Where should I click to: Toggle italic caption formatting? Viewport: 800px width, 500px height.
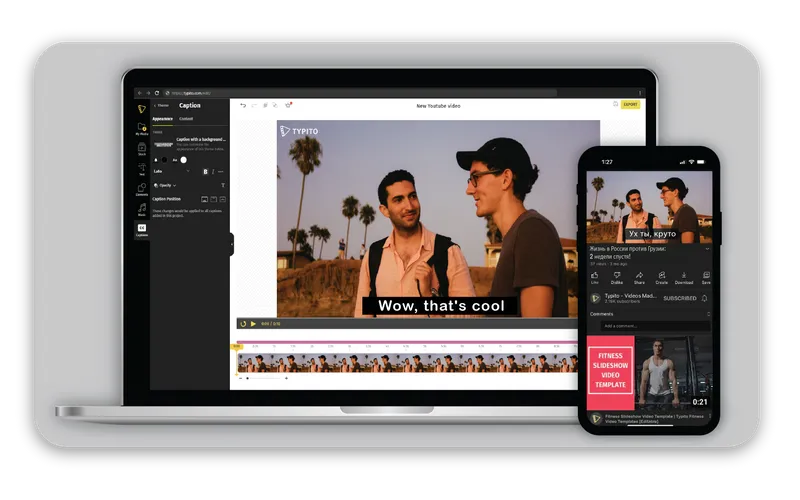213,171
